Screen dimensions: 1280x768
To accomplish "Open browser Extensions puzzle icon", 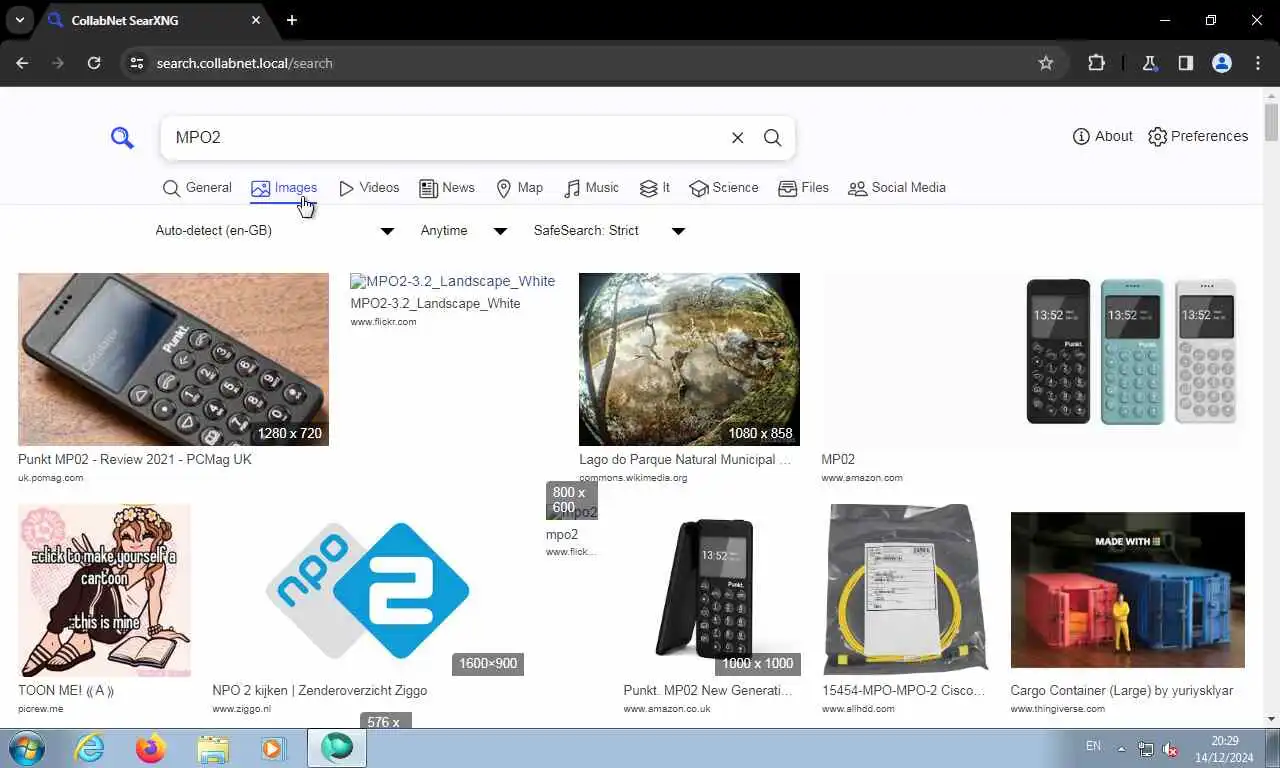I will tap(1096, 63).
